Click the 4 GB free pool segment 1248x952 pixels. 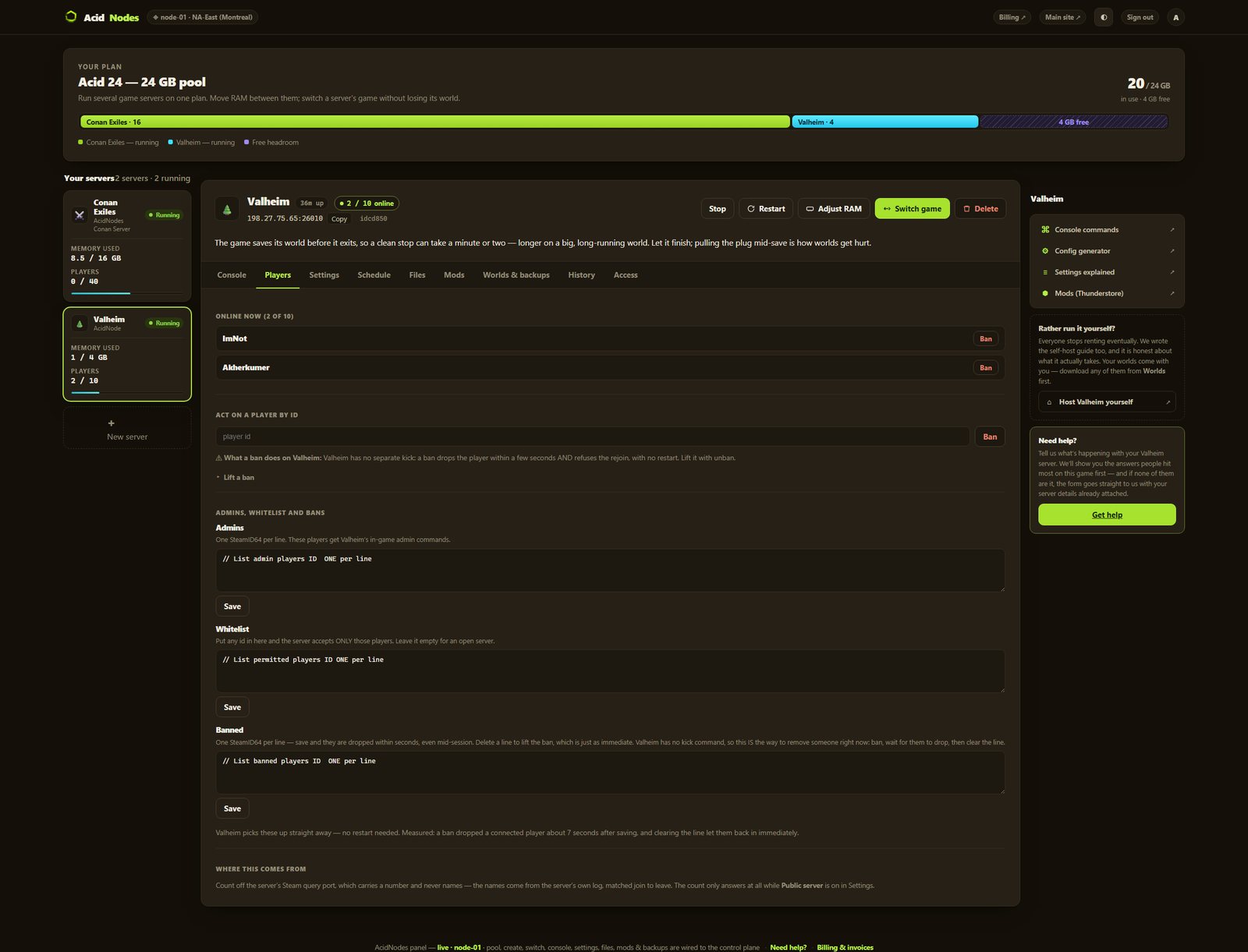click(1074, 122)
